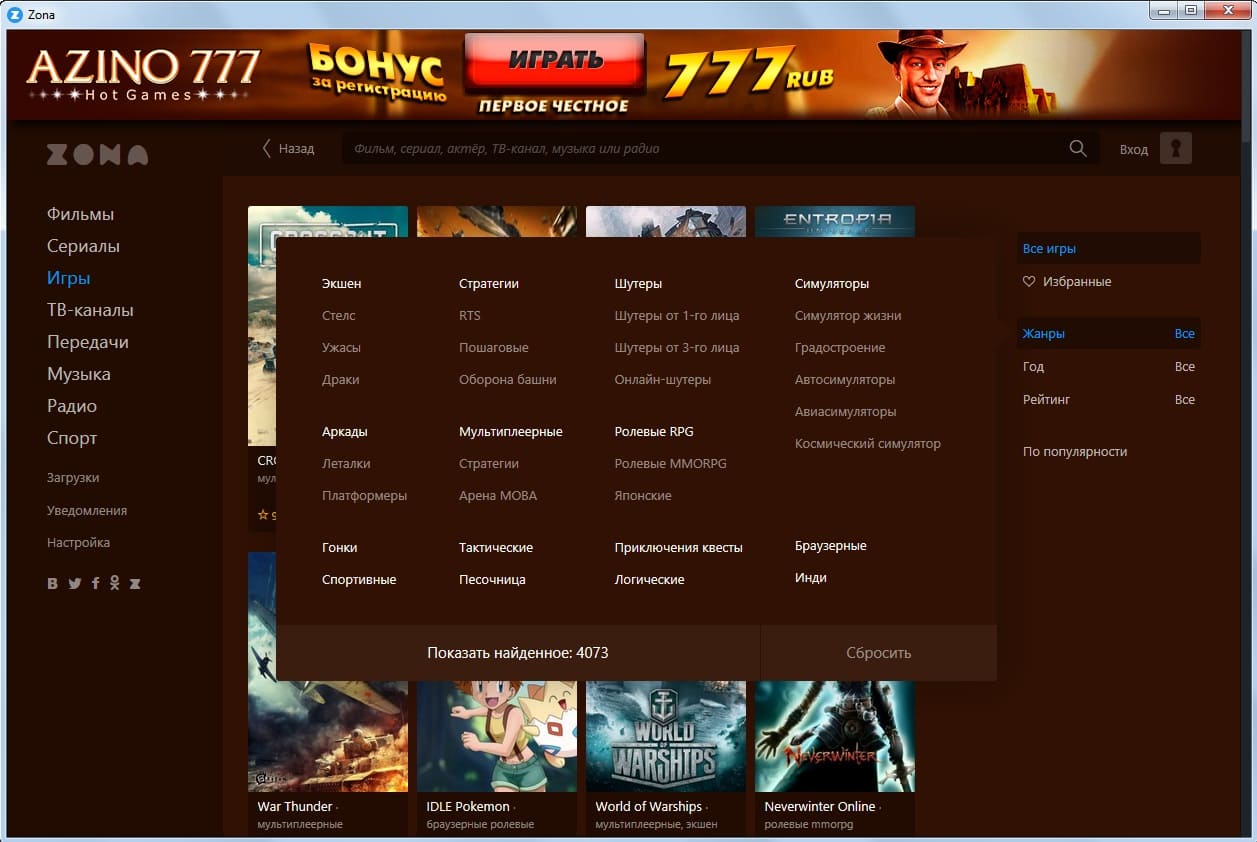This screenshot has width=1257, height=842.
Task: Toggle the Пошаговые genre
Action: (x=494, y=348)
